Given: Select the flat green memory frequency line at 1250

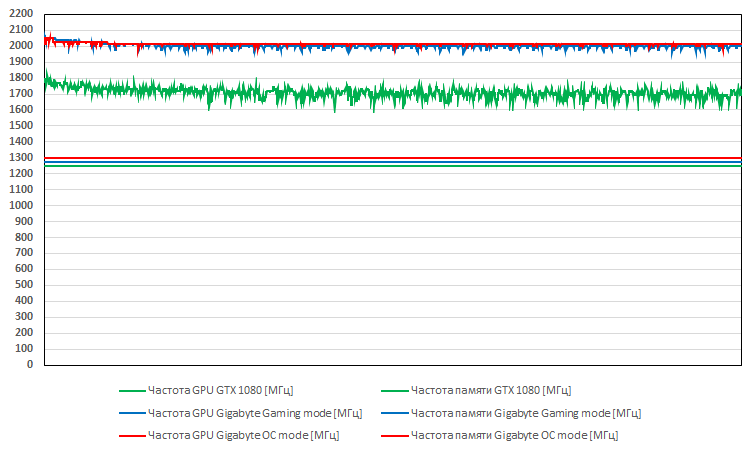Looking at the screenshot, I should click(400, 166).
